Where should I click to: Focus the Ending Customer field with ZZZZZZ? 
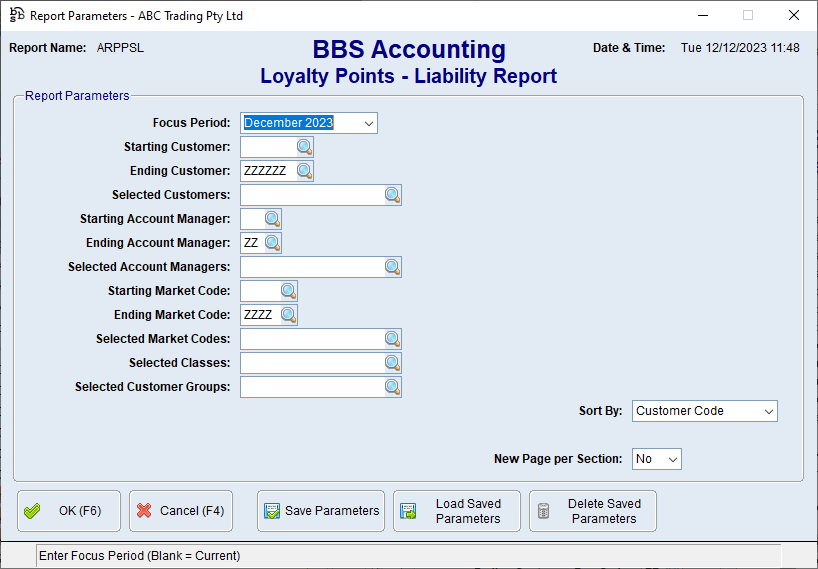click(x=269, y=171)
